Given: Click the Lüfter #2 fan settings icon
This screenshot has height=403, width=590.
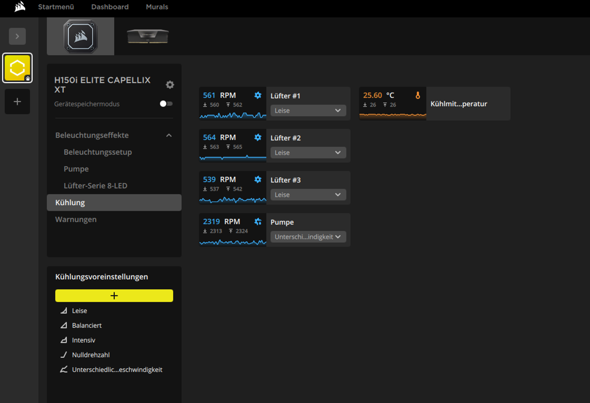Looking at the screenshot, I should click(258, 137).
